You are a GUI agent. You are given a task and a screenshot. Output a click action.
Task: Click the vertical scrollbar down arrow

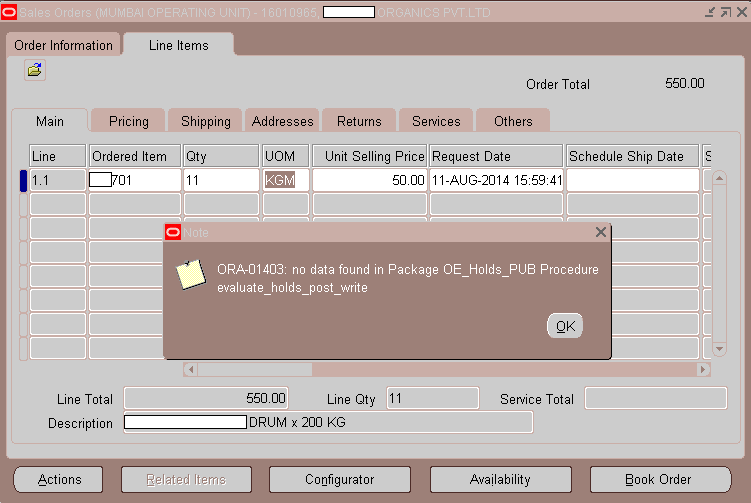pyautogui.click(x=719, y=349)
